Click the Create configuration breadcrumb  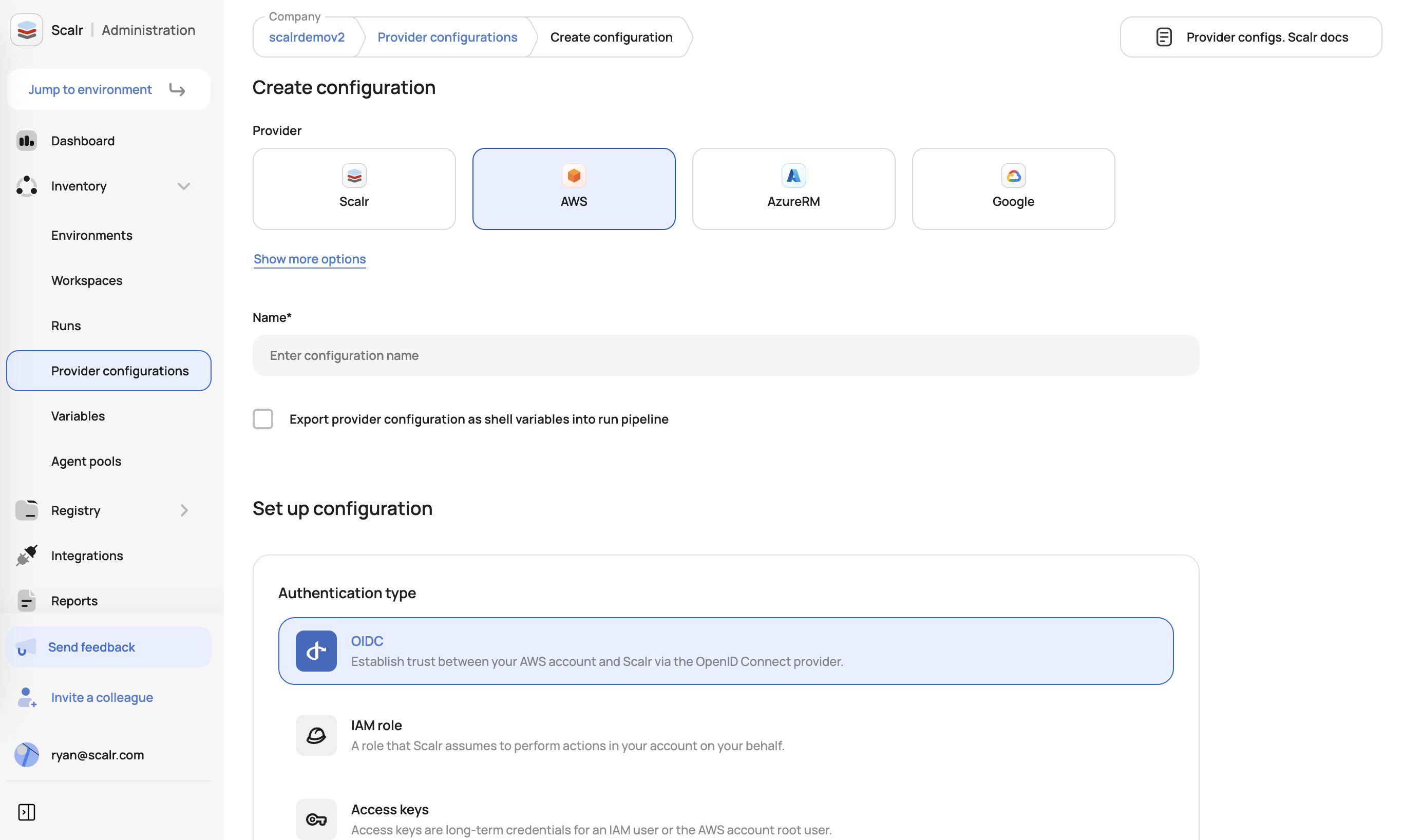tap(611, 37)
